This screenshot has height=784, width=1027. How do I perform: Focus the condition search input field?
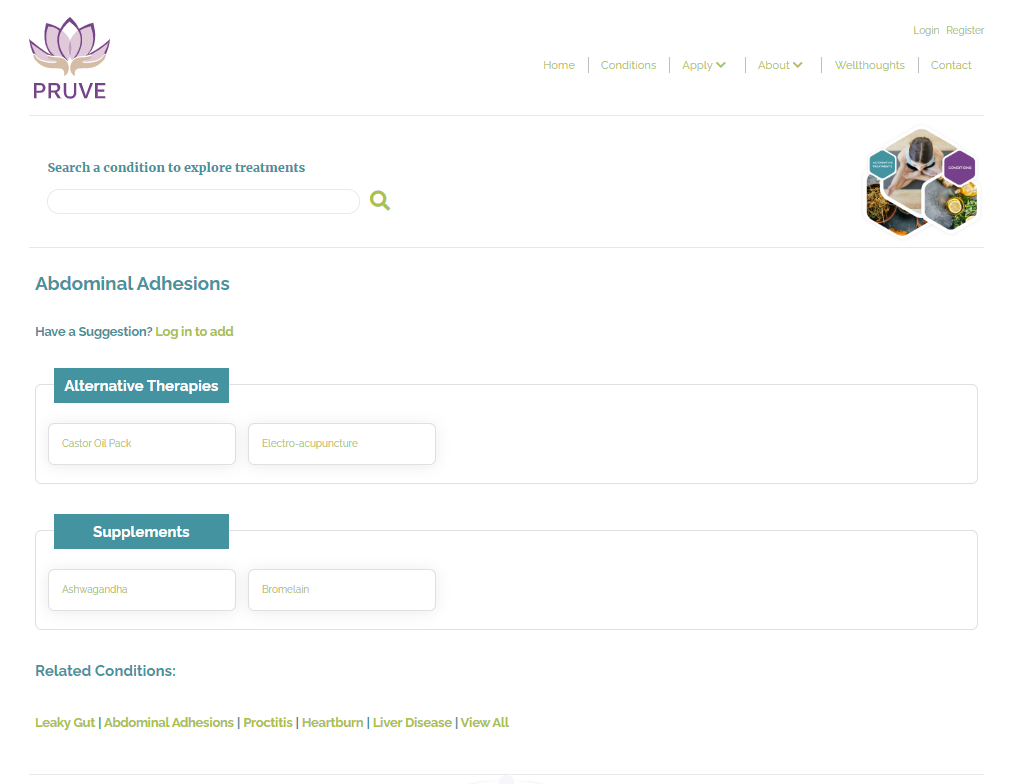click(203, 201)
